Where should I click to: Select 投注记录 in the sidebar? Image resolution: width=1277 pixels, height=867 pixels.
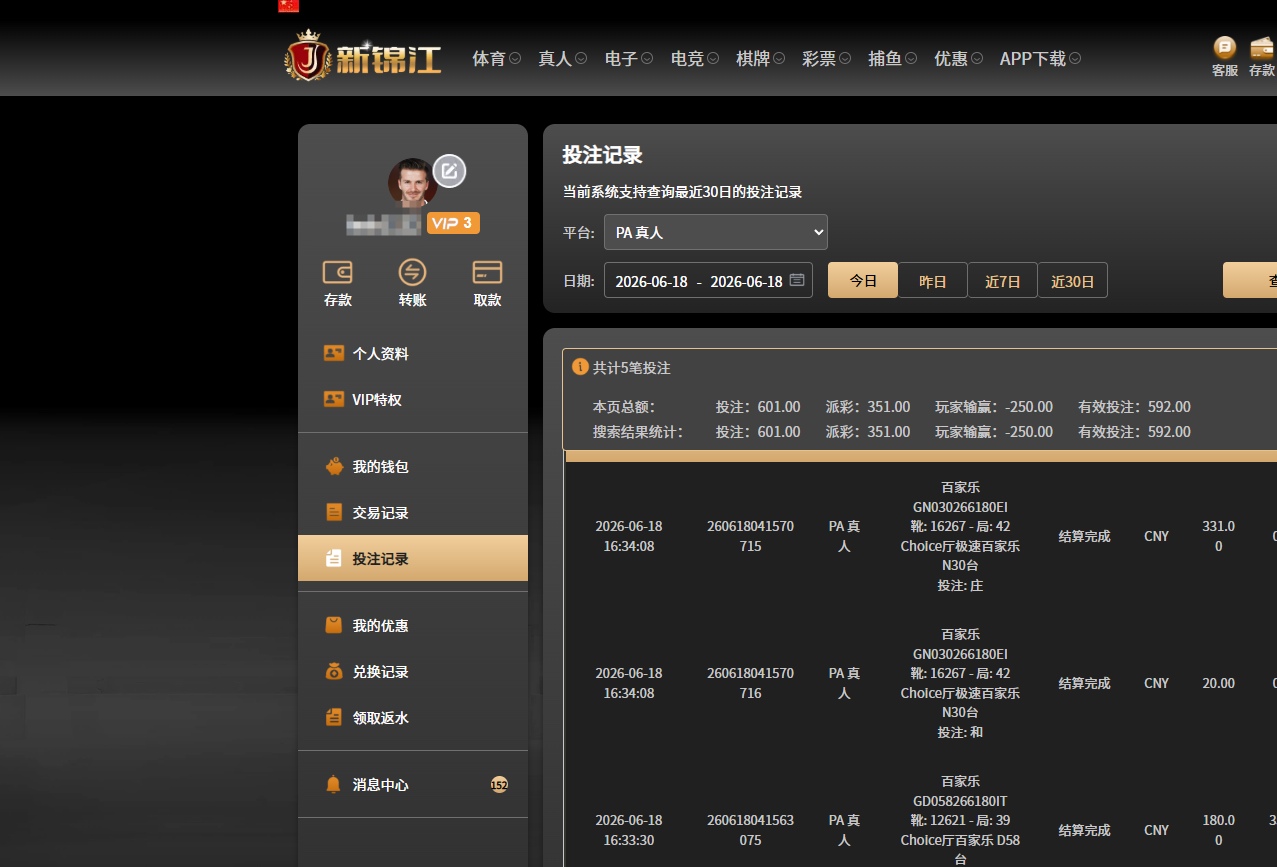pos(412,558)
